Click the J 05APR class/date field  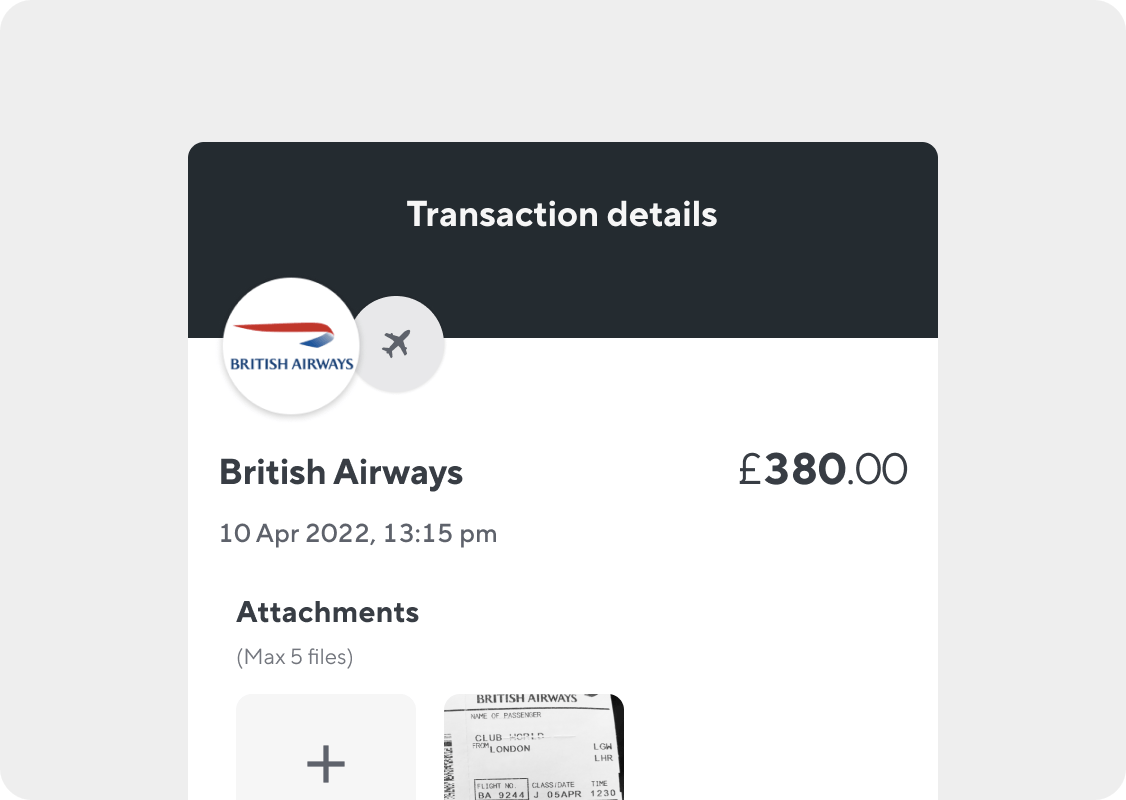[x=557, y=794]
